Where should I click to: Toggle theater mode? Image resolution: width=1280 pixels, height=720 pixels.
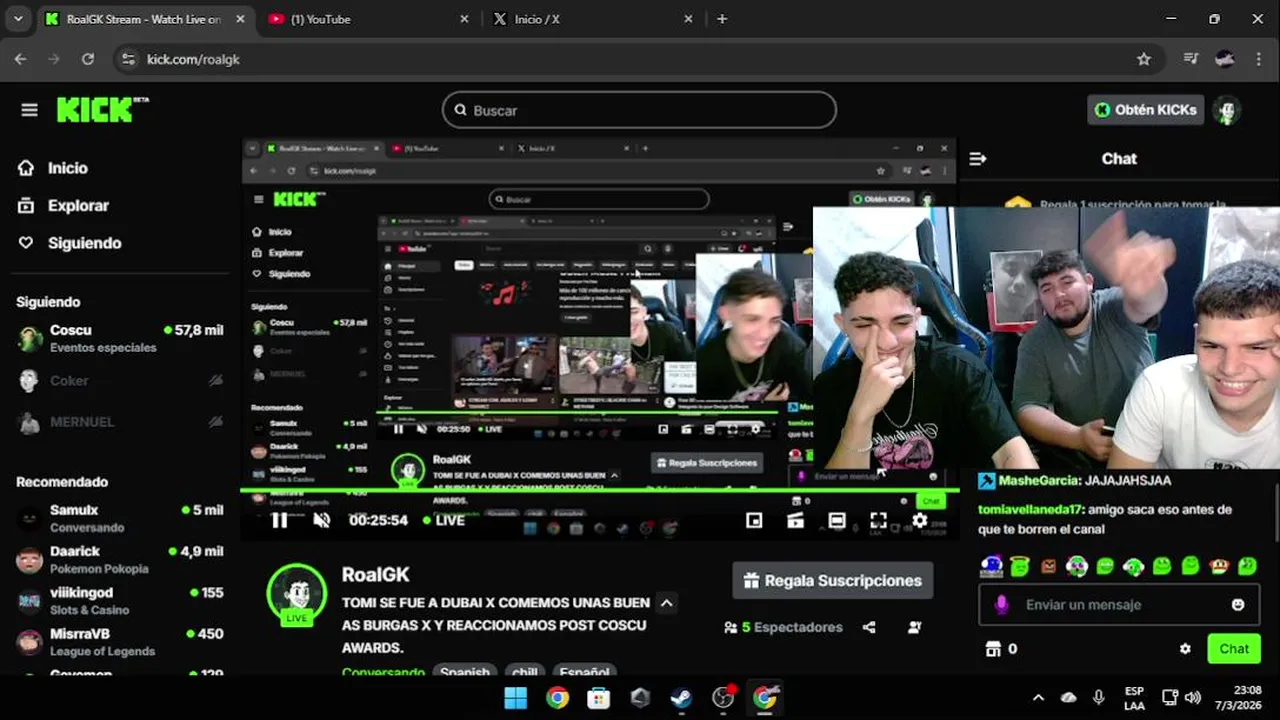point(837,520)
